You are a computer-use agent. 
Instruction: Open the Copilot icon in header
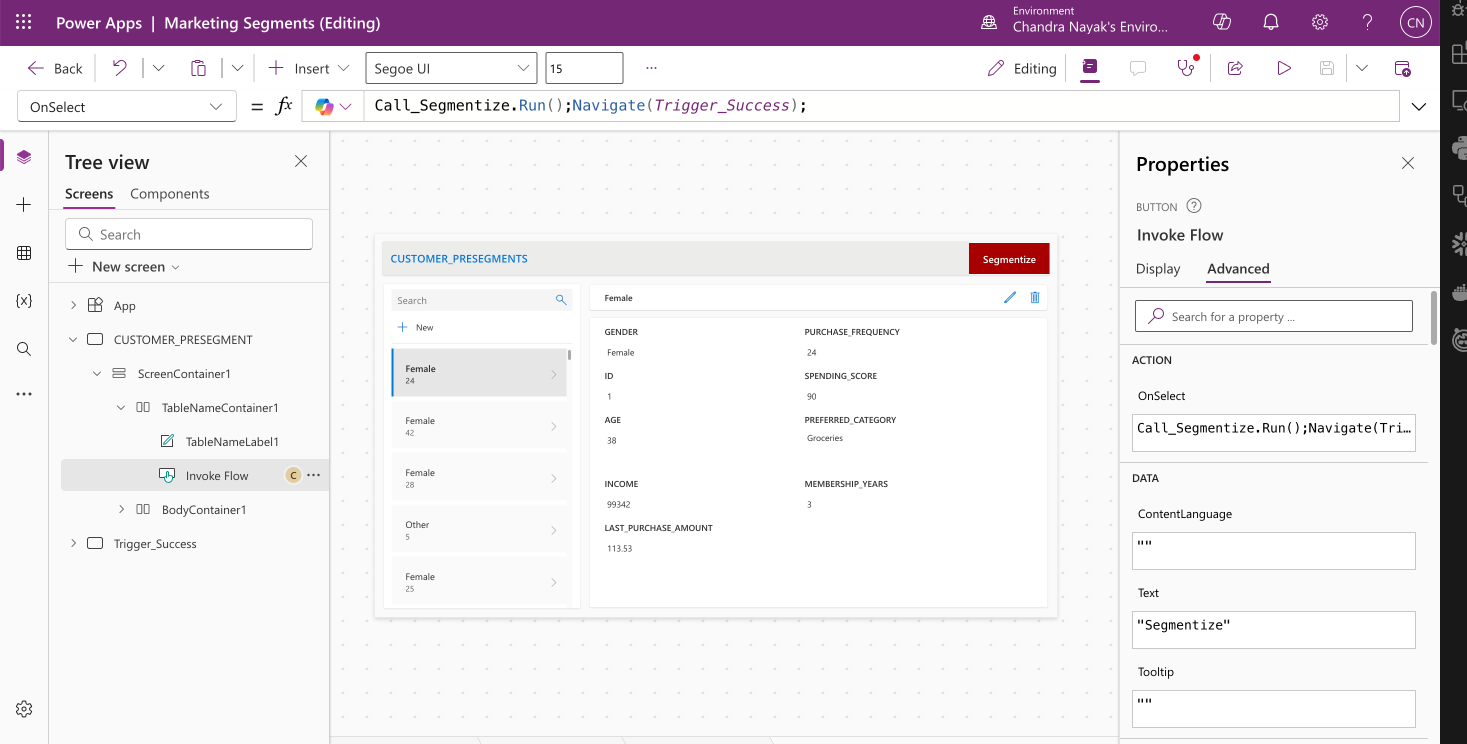click(x=1221, y=22)
